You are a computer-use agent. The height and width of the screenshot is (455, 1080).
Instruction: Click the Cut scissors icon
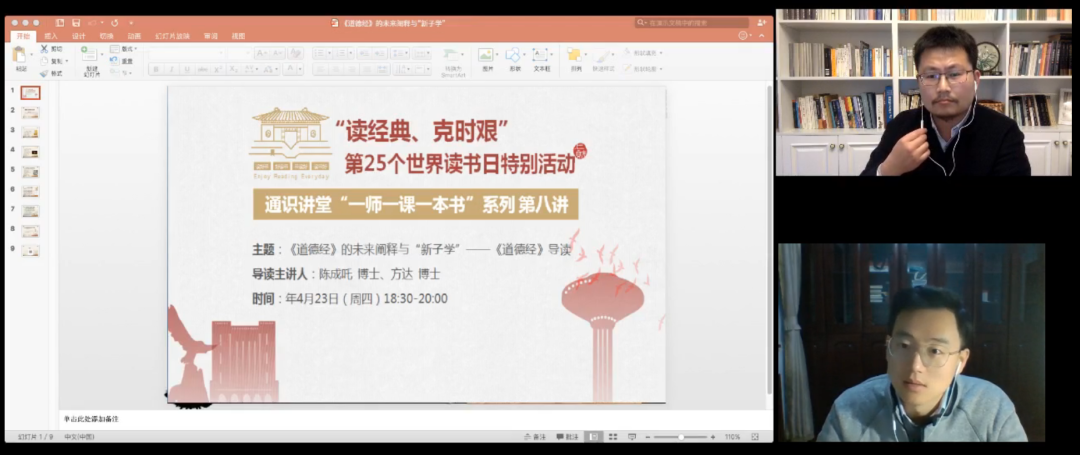pos(43,49)
